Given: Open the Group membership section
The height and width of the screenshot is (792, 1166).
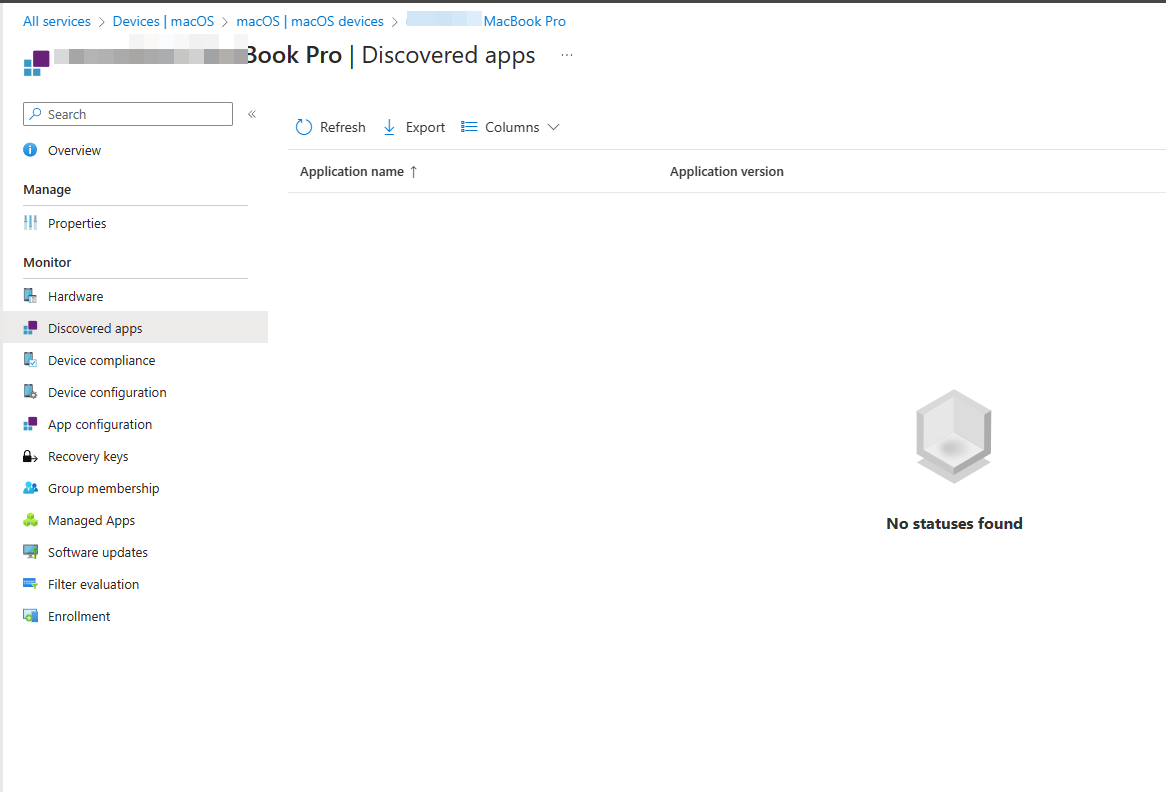Looking at the screenshot, I should (x=103, y=487).
